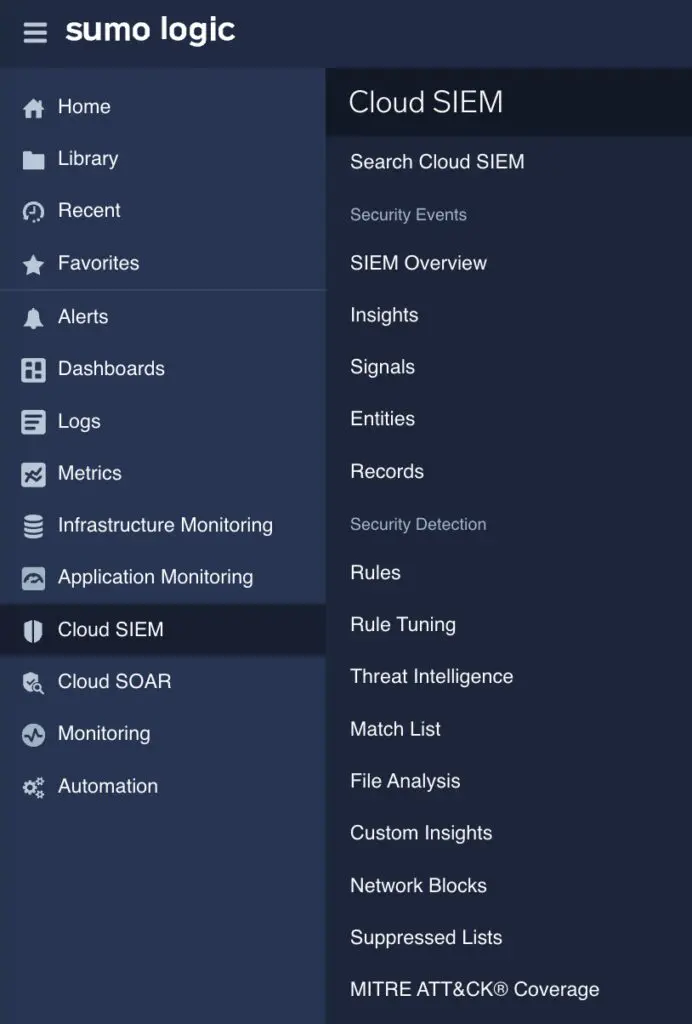Click the Recent clock icon
Screen dimensions: 692x1024
click(x=34, y=212)
